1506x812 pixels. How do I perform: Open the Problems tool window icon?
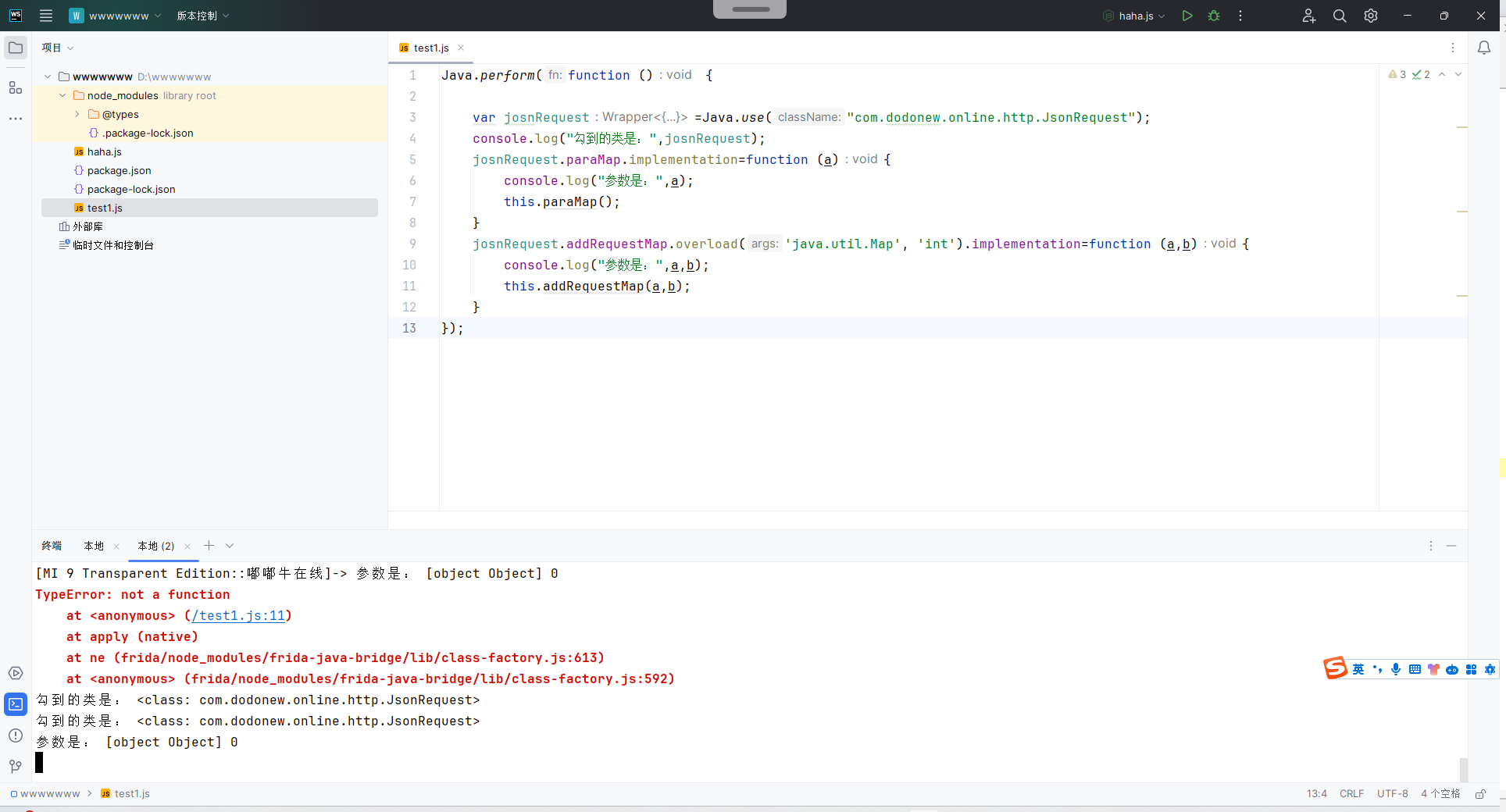(x=16, y=735)
